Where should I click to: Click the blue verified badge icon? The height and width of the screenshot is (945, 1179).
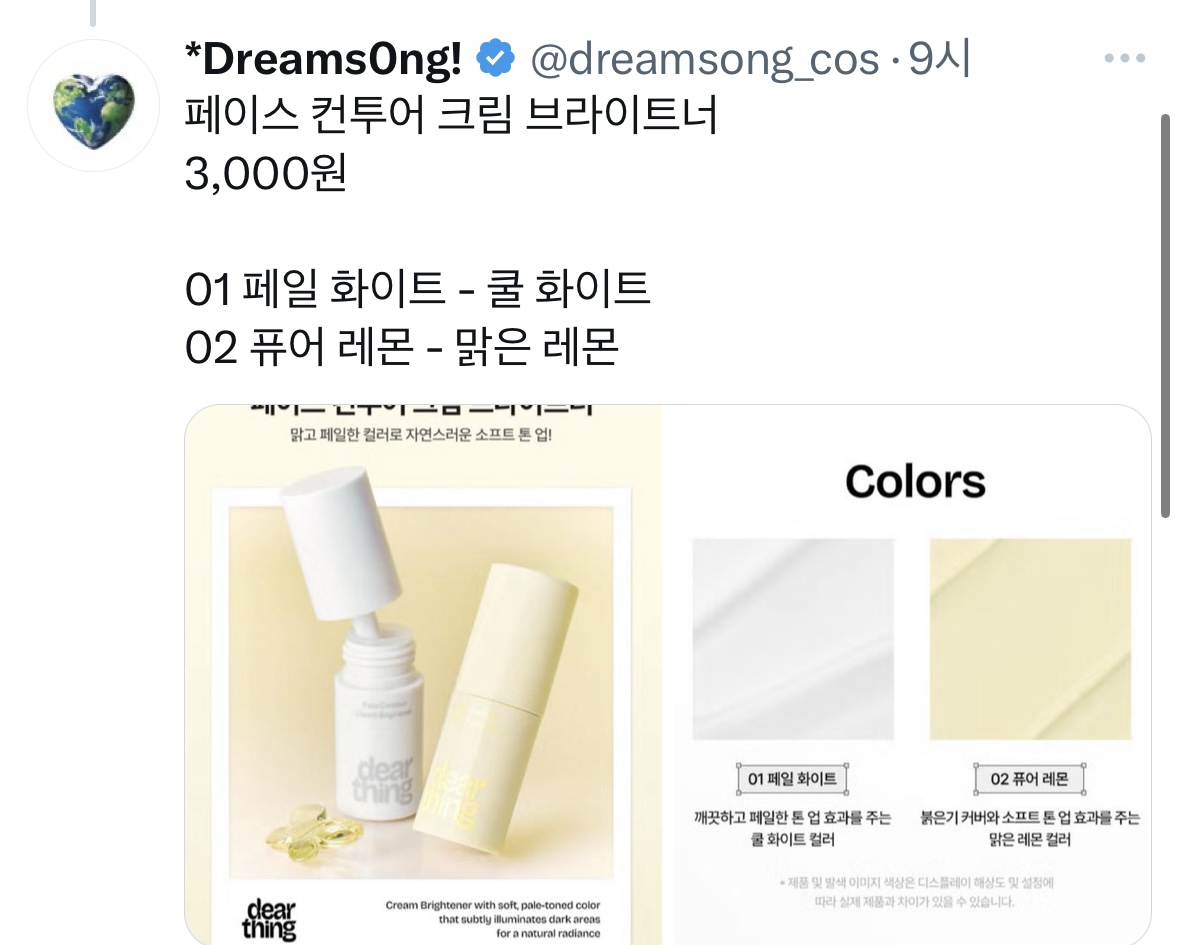[x=496, y=59]
